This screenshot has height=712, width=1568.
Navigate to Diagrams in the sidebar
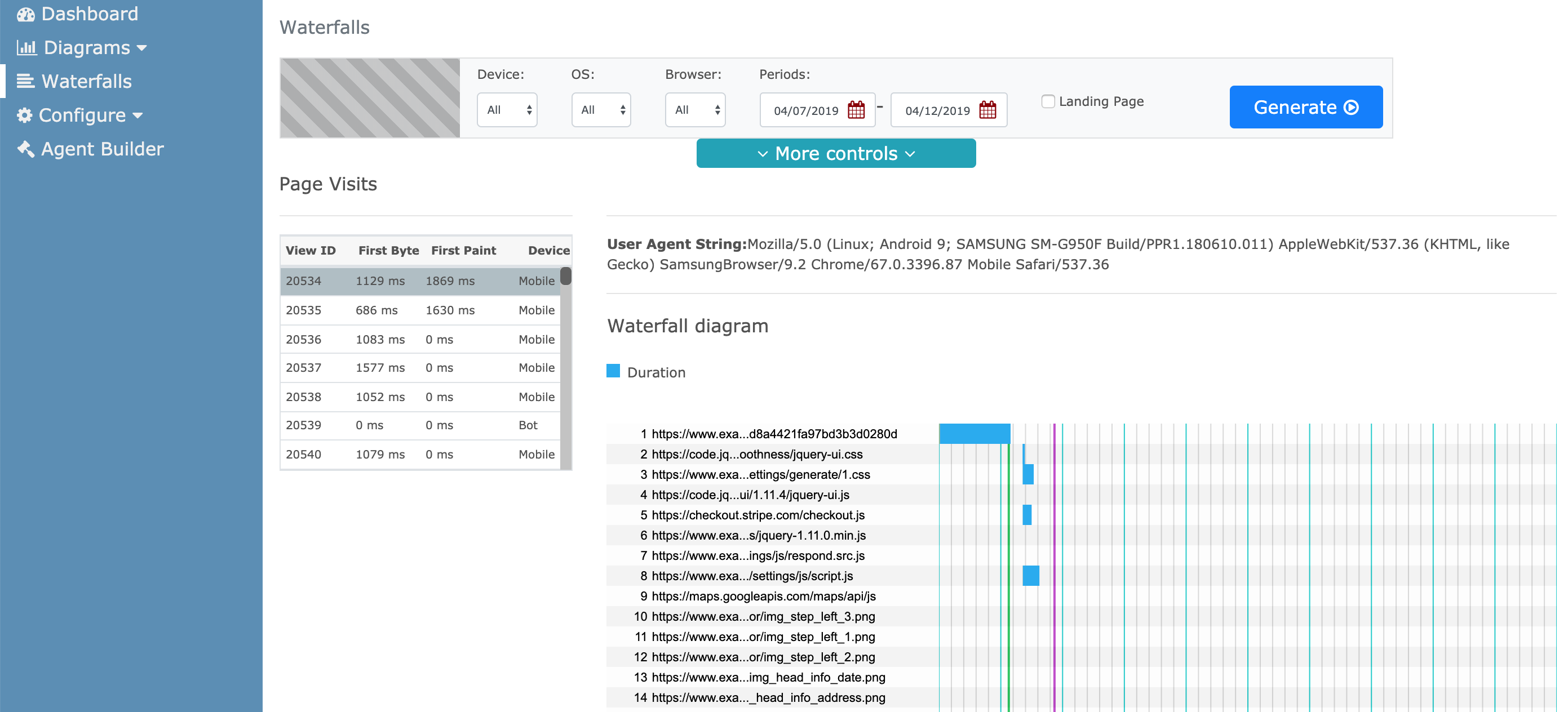(x=88, y=47)
